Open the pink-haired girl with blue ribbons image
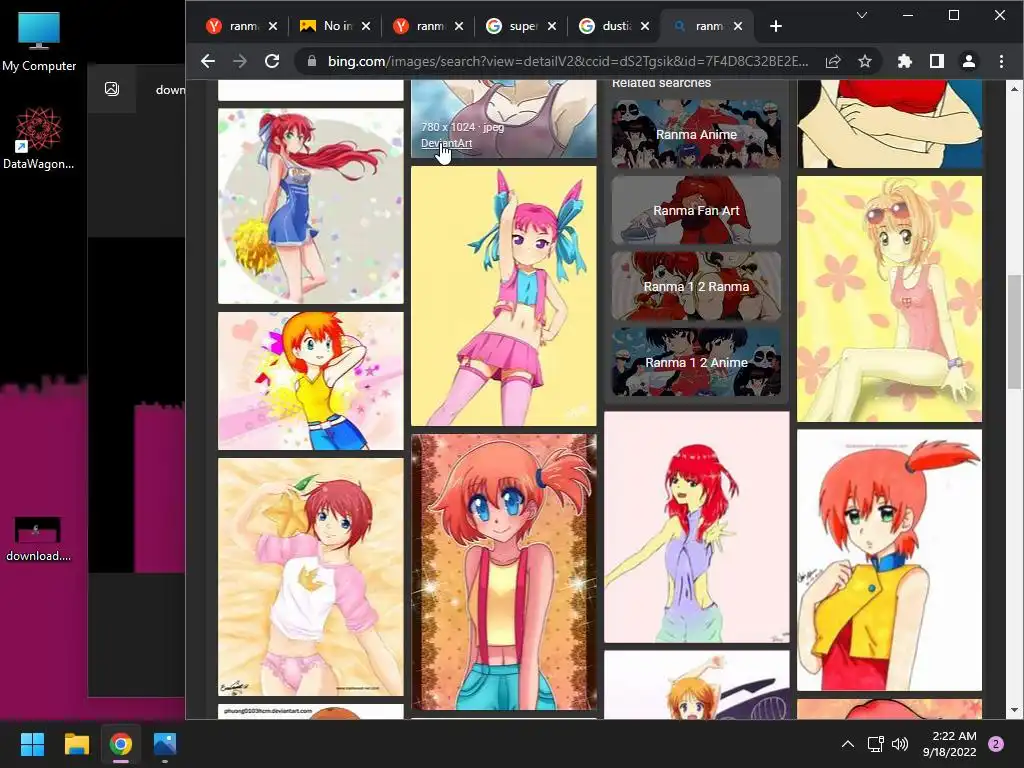1024x768 pixels. point(504,296)
